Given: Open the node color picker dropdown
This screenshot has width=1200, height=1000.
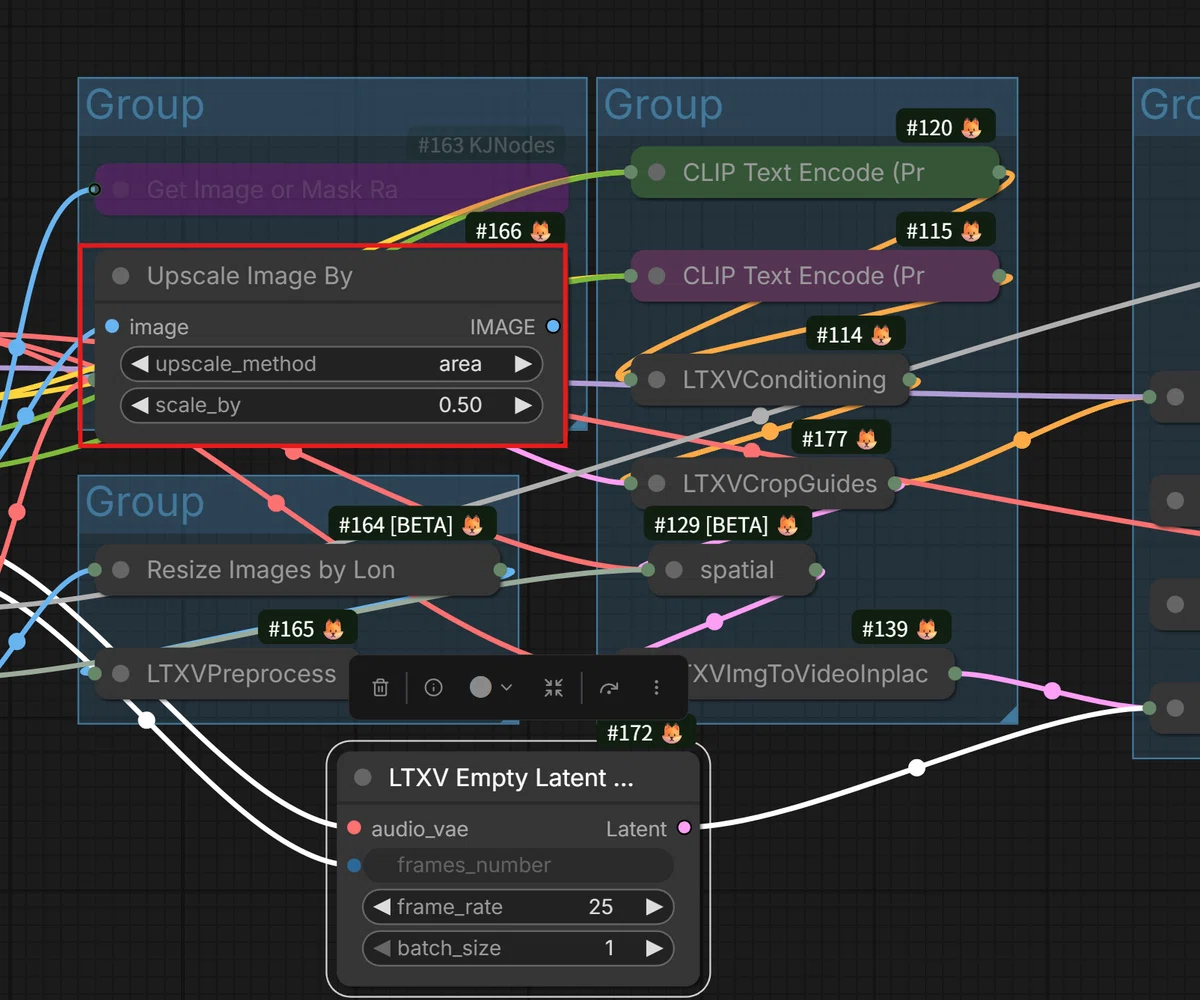Looking at the screenshot, I should [491, 687].
